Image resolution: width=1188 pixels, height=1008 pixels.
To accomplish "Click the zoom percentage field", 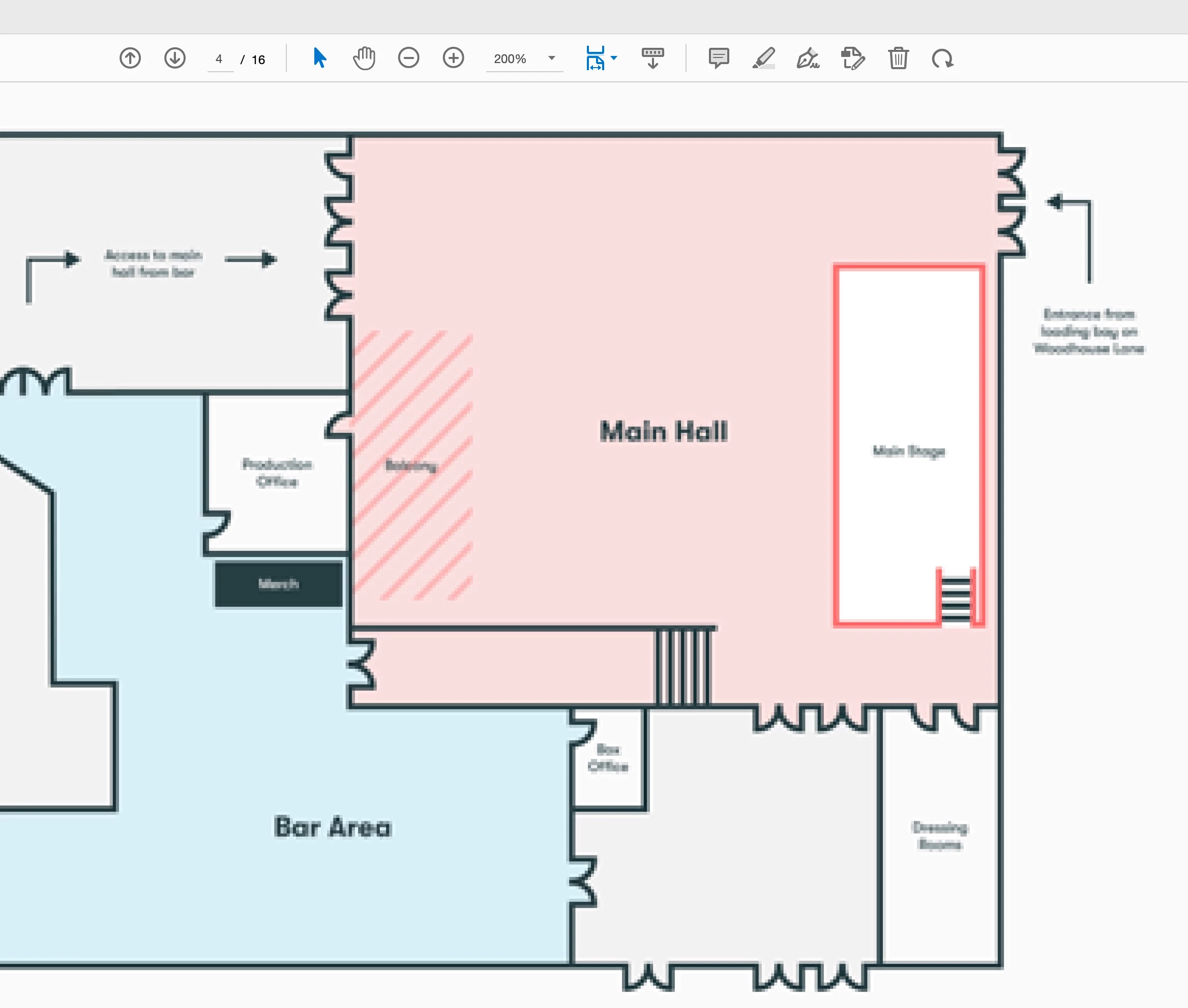I will tap(510, 60).
